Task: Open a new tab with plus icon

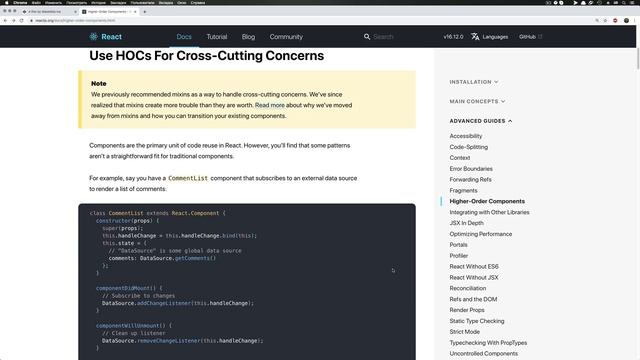Action: pos(144,12)
